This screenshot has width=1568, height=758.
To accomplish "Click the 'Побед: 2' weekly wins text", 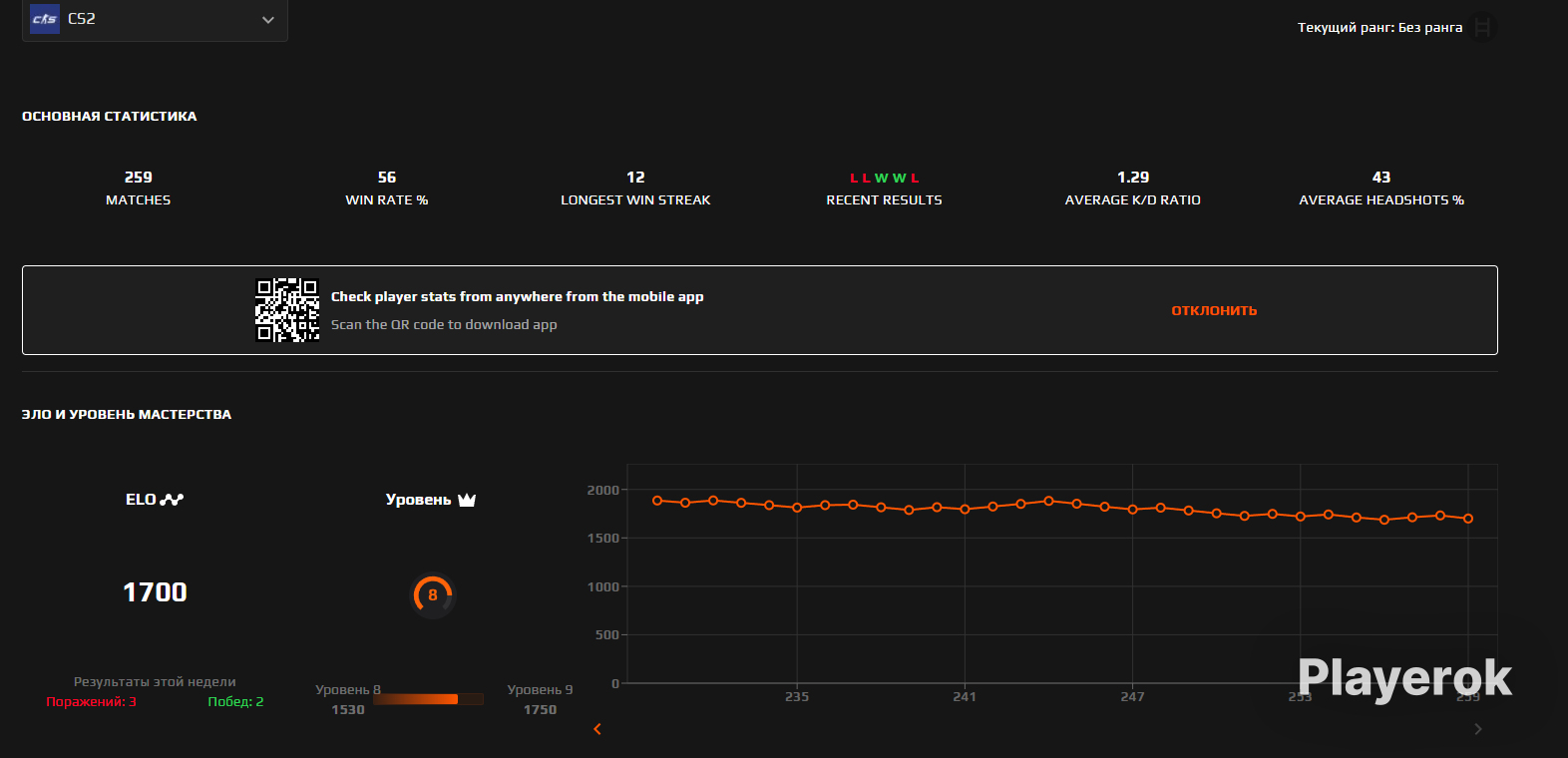I will (235, 702).
